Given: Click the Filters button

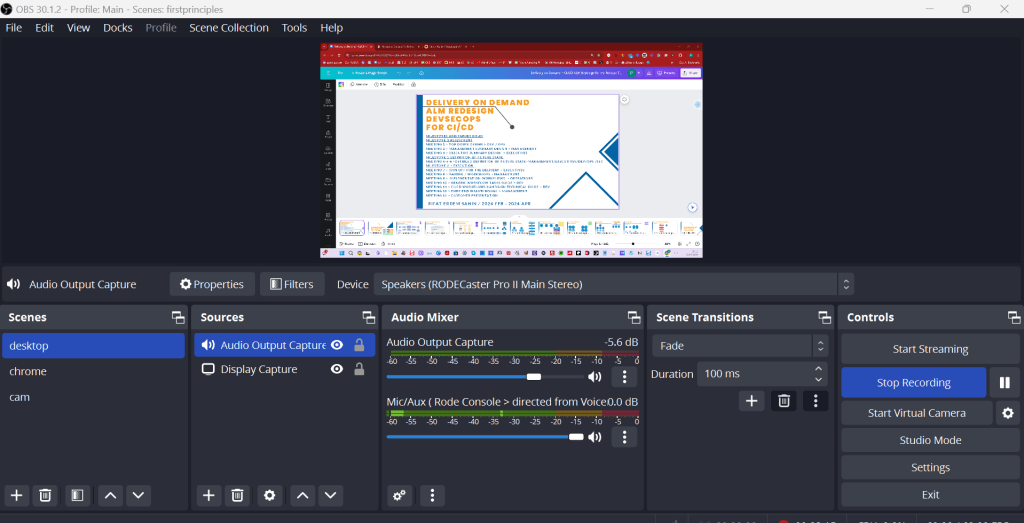Looking at the screenshot, I should pyautogui.click(x=292, y=285).
